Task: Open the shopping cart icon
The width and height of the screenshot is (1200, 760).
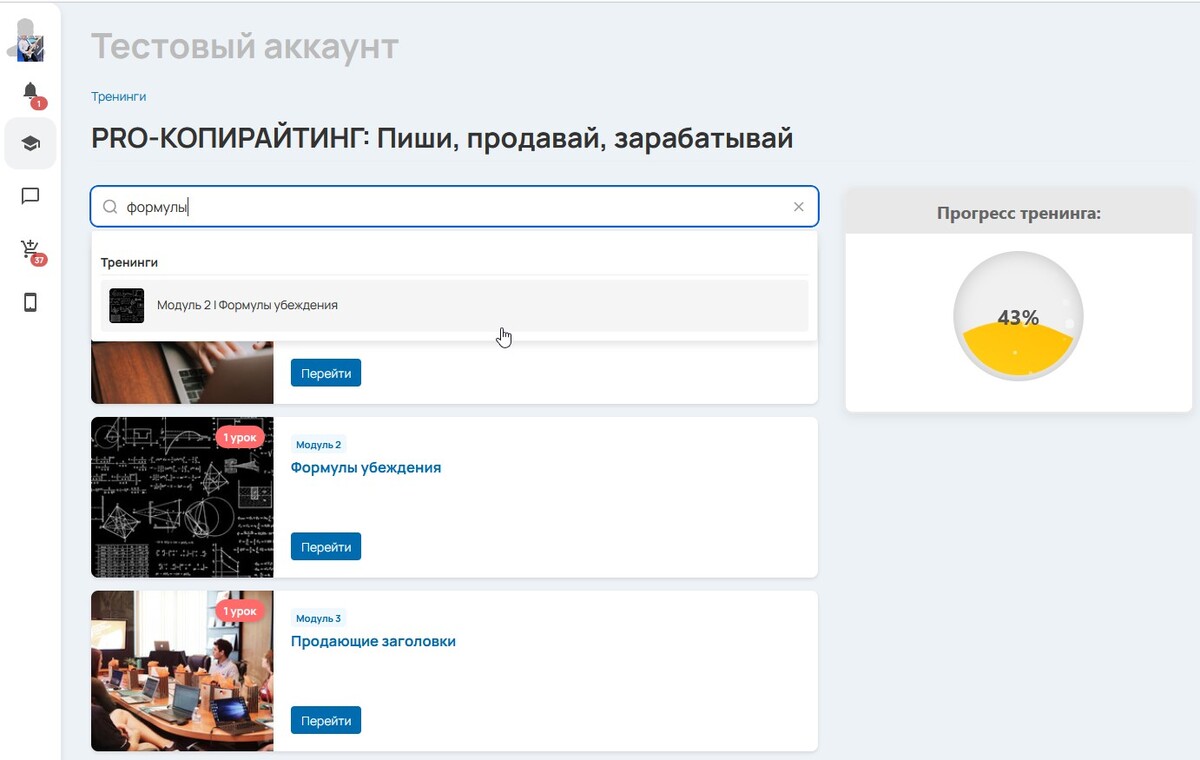Action: click(x=30, y=249)
